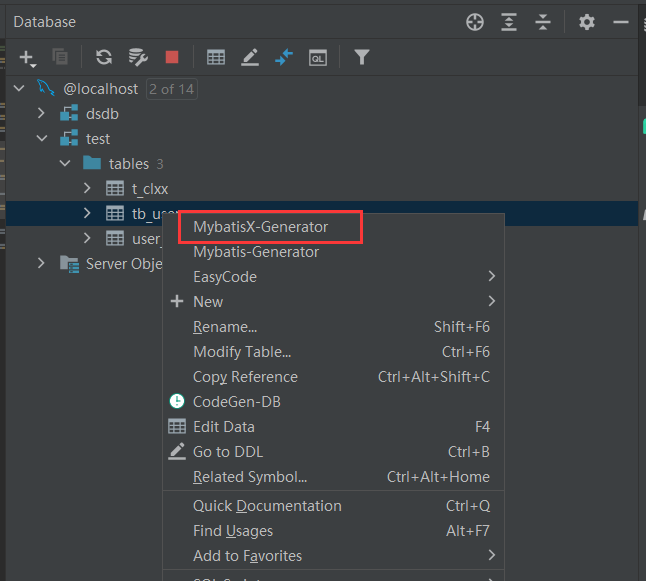Image resolution: width=646 pixels, height=581 pixels.
Task: Open Database panel settings gear
Action: [x=587, y=22]
